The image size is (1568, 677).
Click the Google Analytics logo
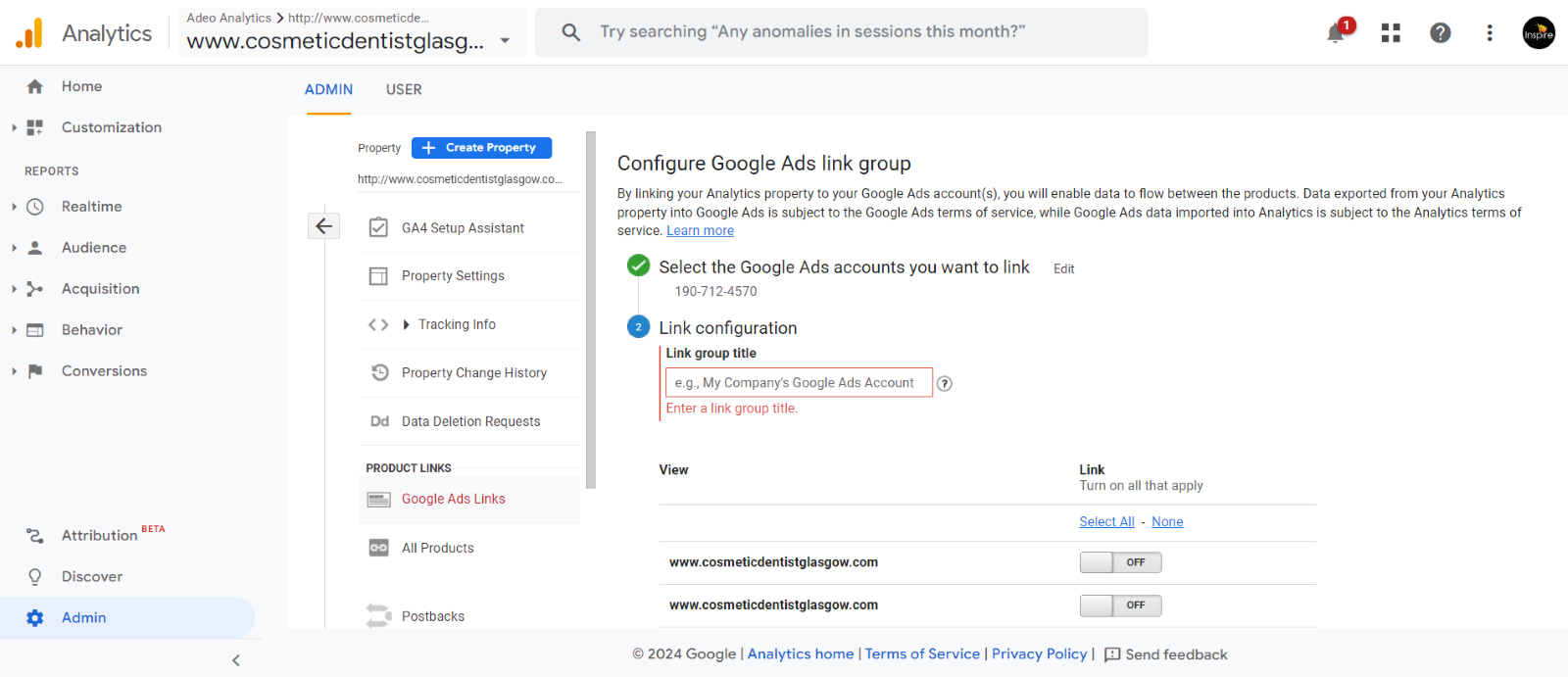[29, 33]
